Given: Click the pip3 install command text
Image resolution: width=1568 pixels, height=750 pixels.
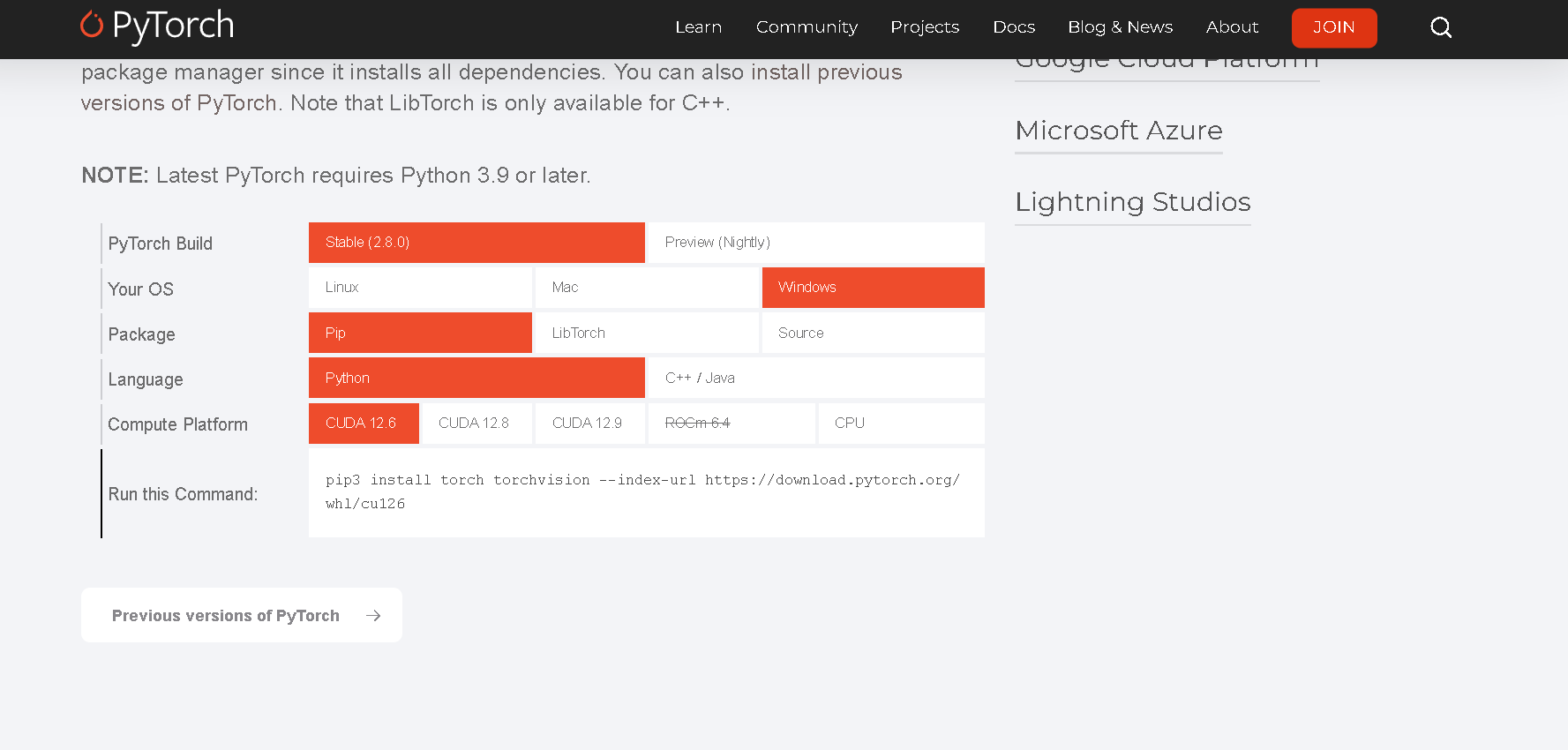Looking at the screenshot, I should click(642, 491).
